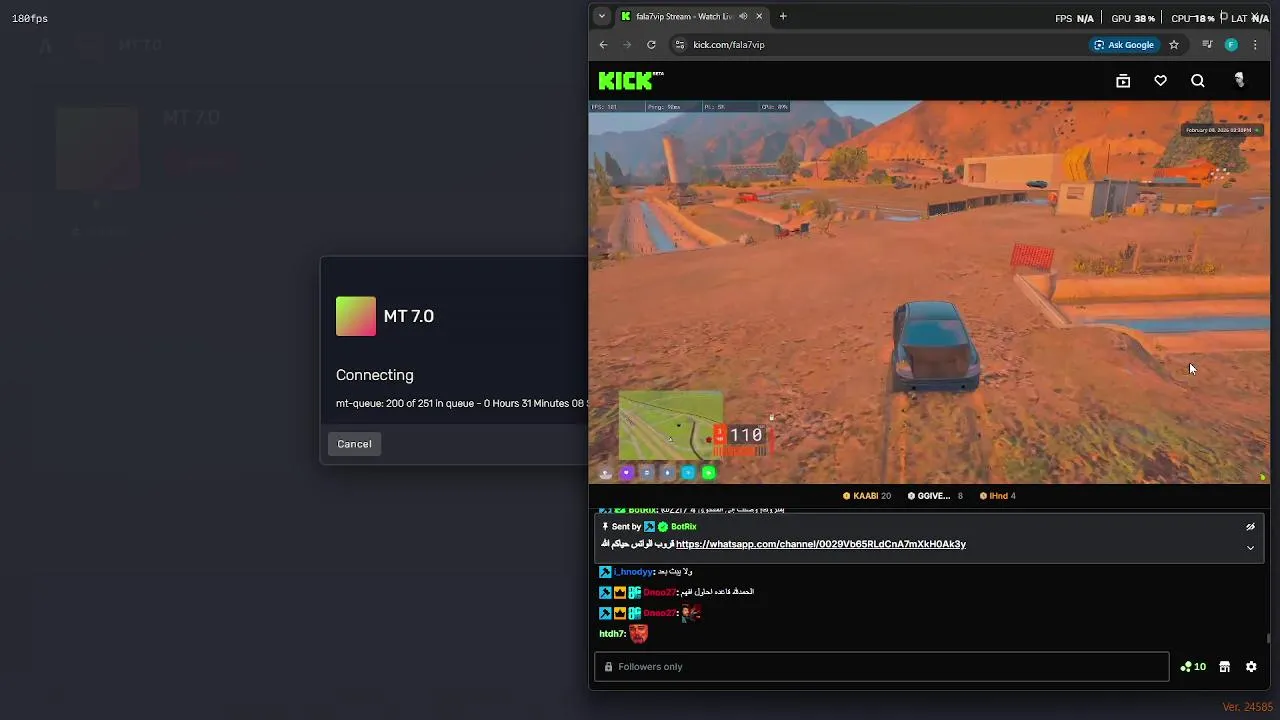Open the htdh7 chat username

(x=611, y=634)
